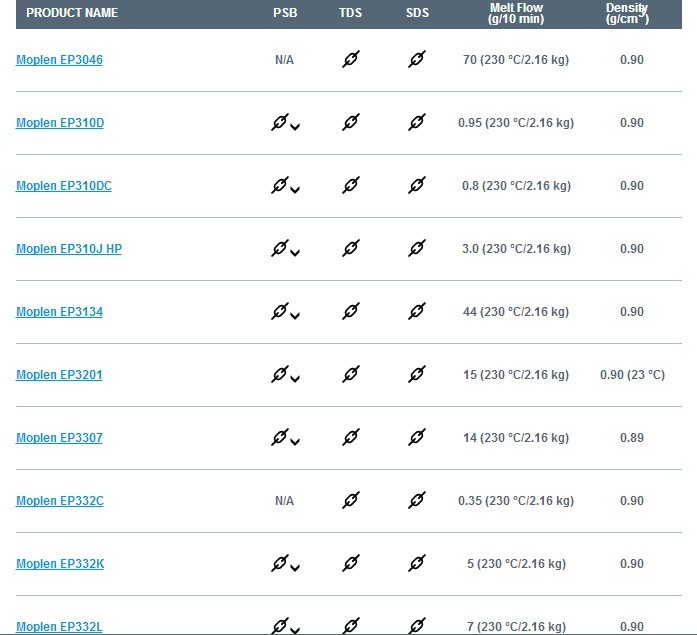Image resolution: width=697 pixels, height=635 pixels.
Task: Expand PSB dropdown arrow for Moplen EP3307
Action: click(295, 442)
